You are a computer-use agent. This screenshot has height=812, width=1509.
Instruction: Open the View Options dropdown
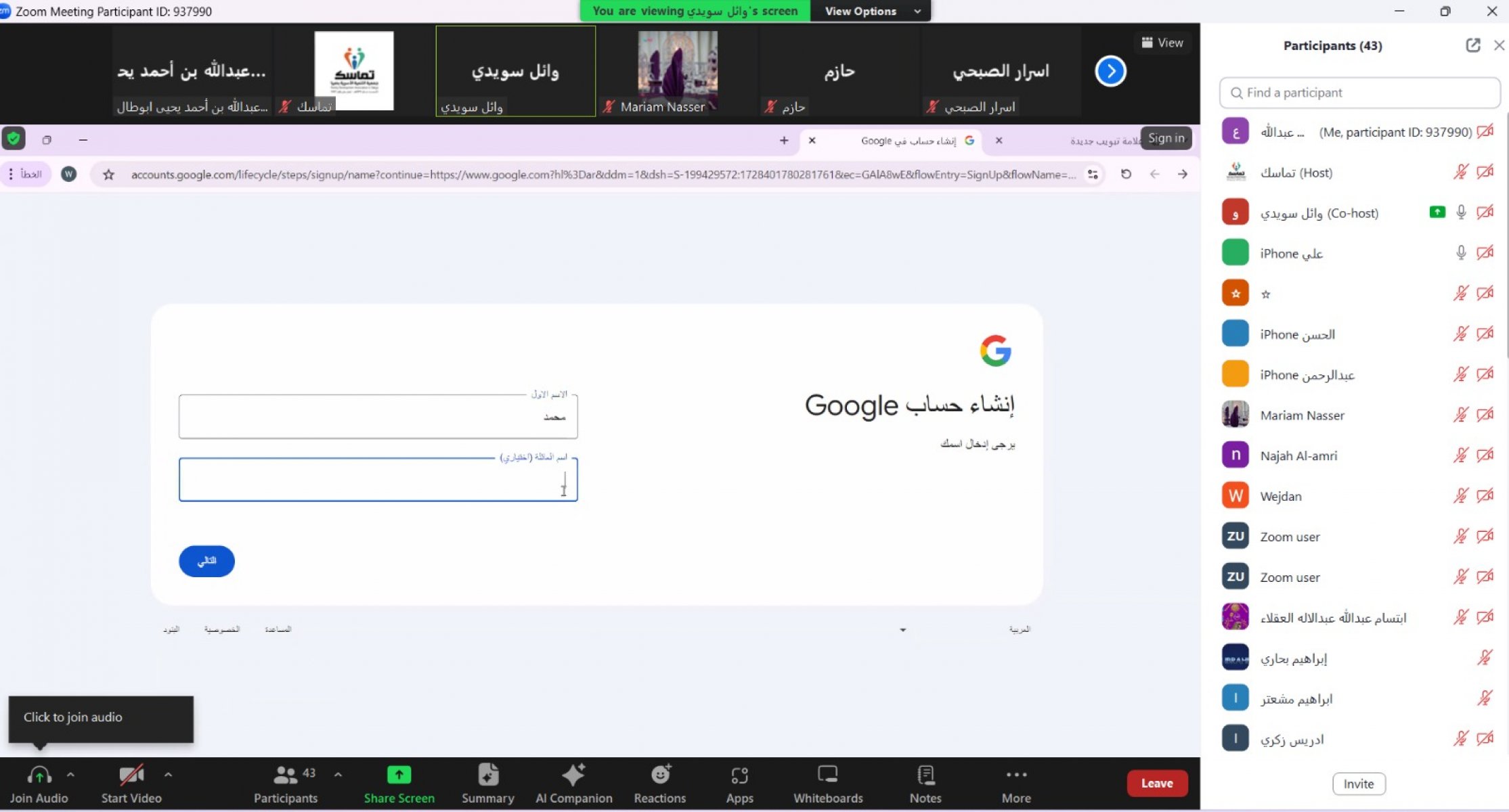click(x=871, y=11)
